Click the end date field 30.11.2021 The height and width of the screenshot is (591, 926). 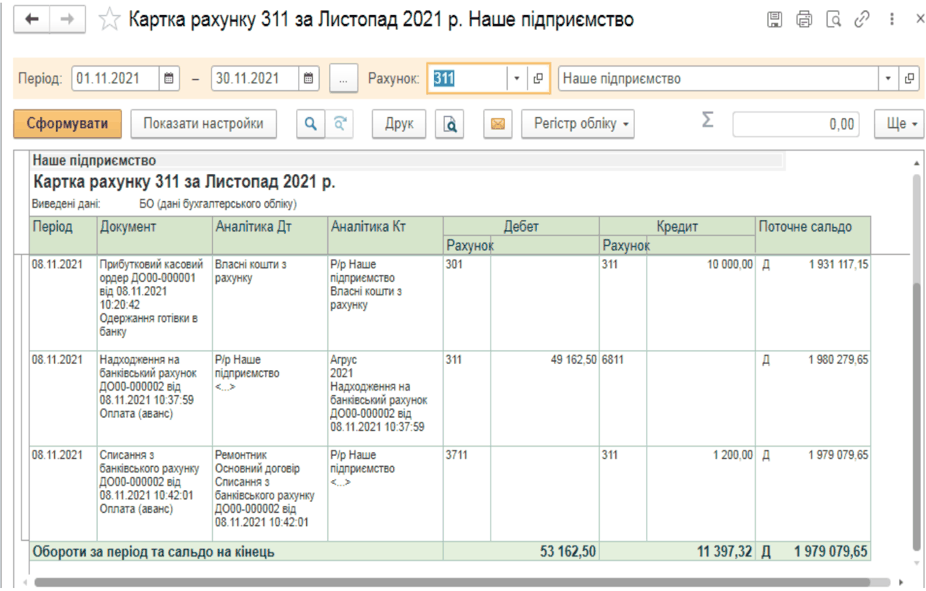tap(255, 78)
